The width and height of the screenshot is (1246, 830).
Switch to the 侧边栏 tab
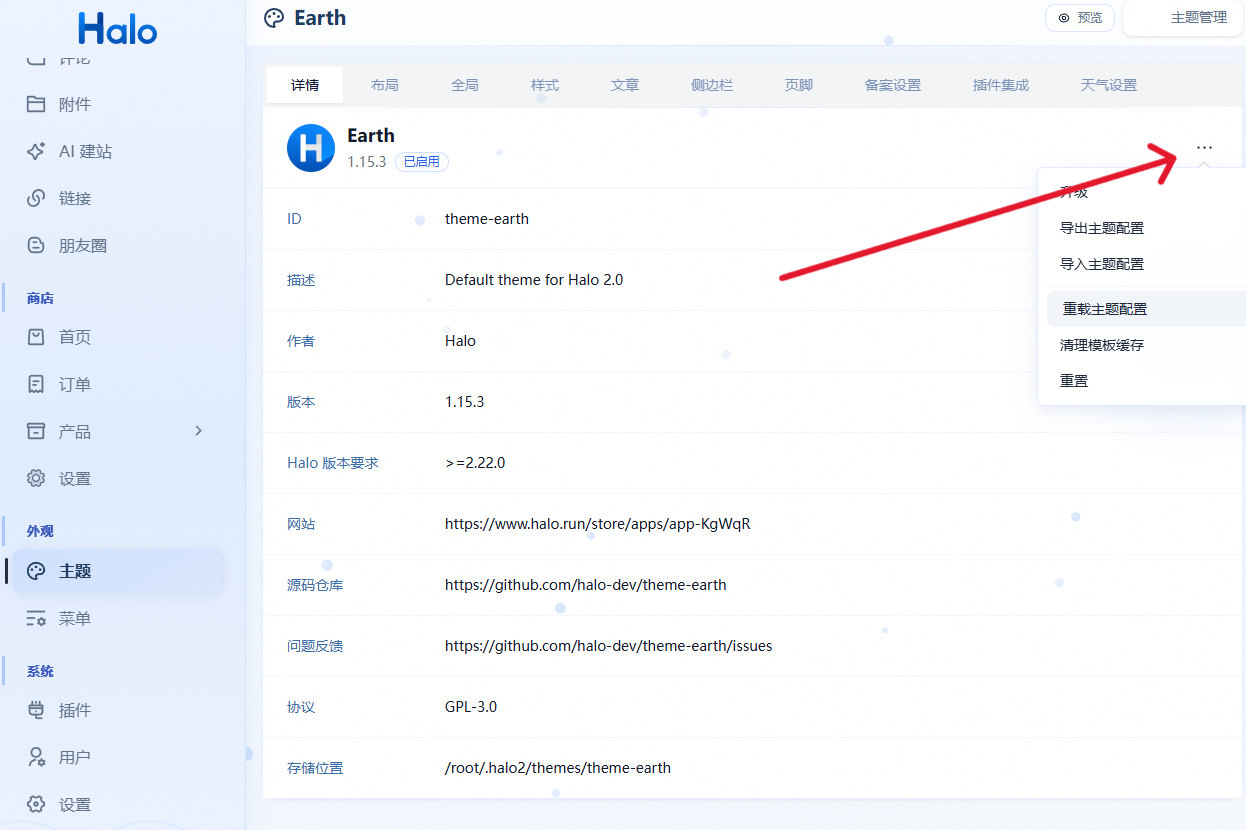pos(712,85)
